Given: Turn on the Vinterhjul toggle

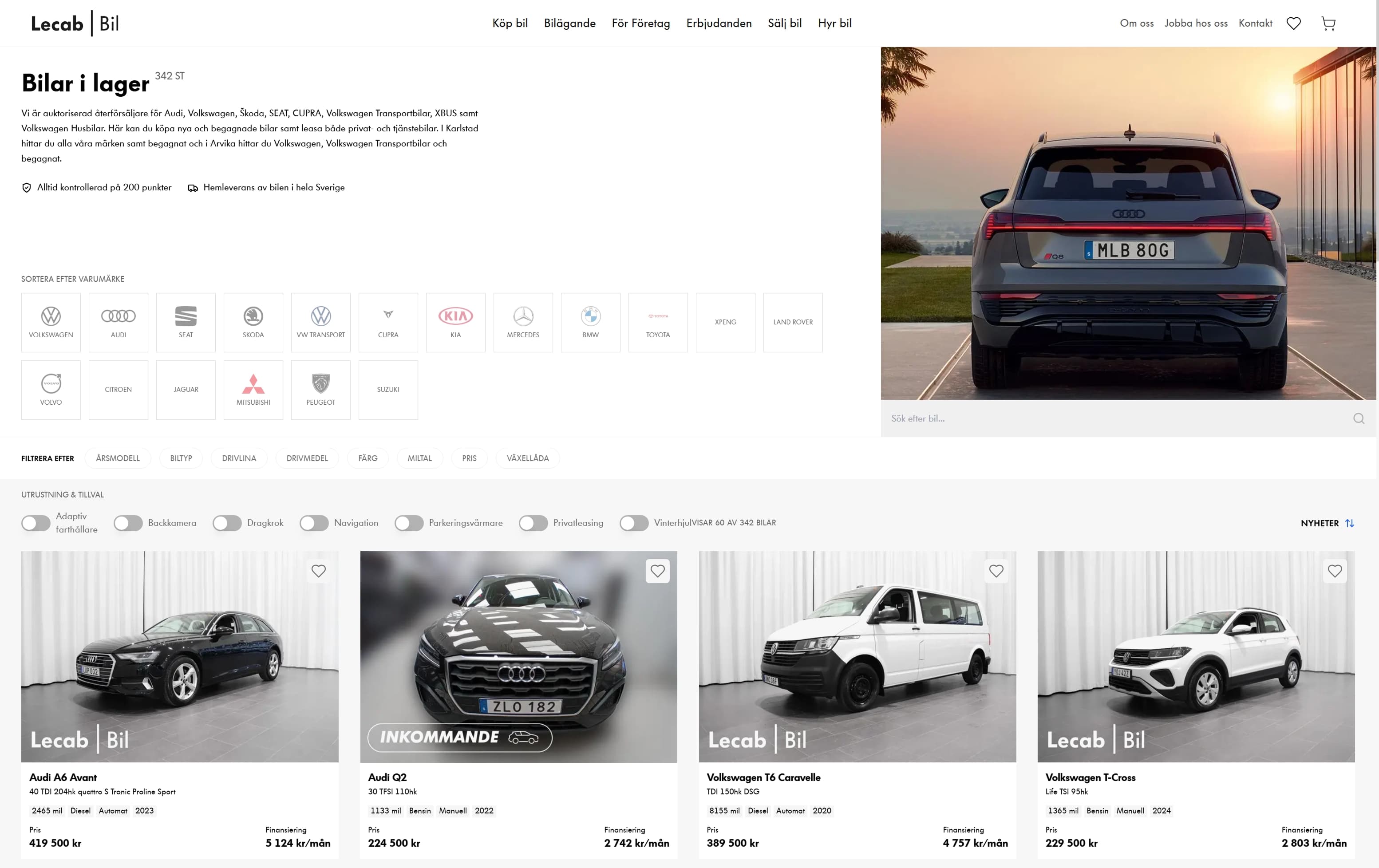Looking at the screenshot, I should (x=635, y=523).
